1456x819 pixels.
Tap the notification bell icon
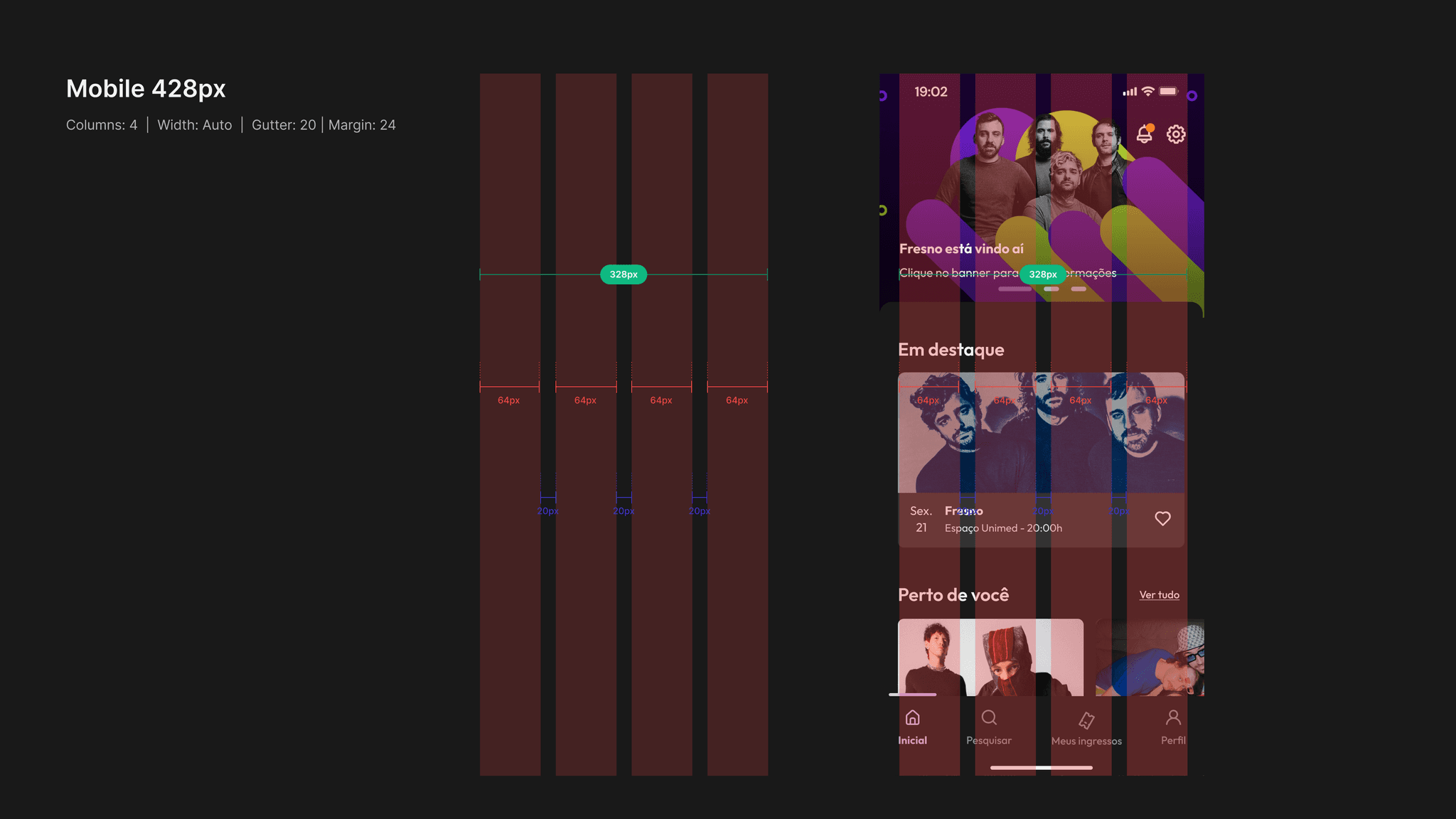tap(1144, 134)
